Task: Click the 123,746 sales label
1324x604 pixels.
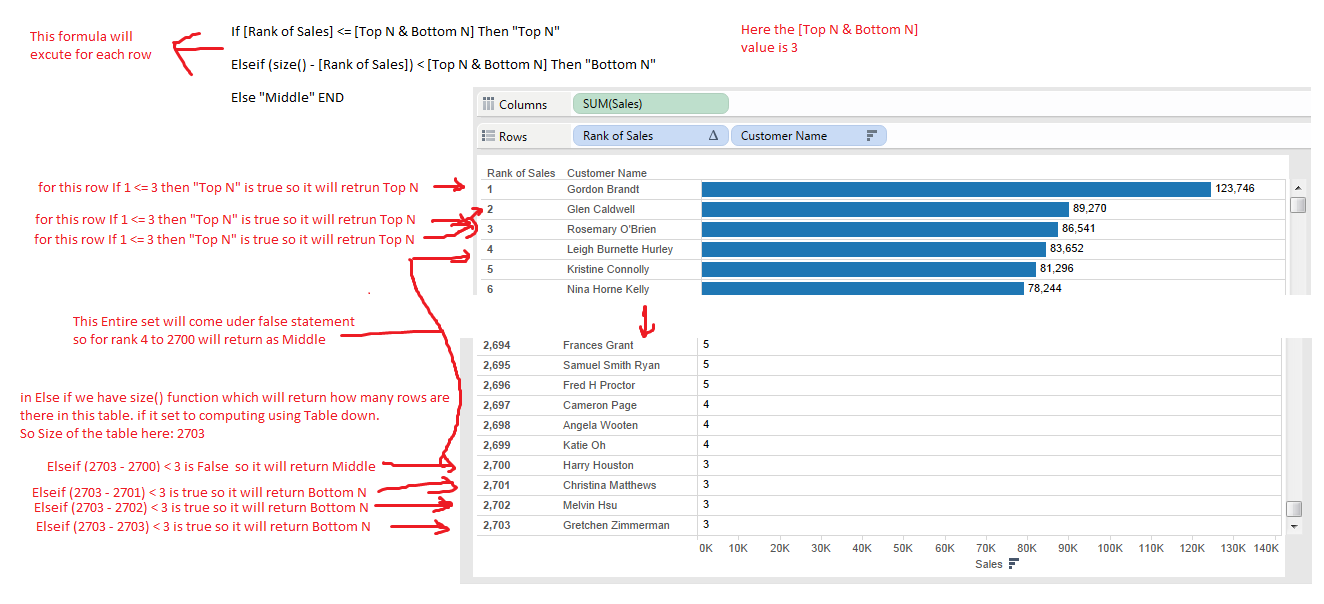Action: [x=1235, y=188]
